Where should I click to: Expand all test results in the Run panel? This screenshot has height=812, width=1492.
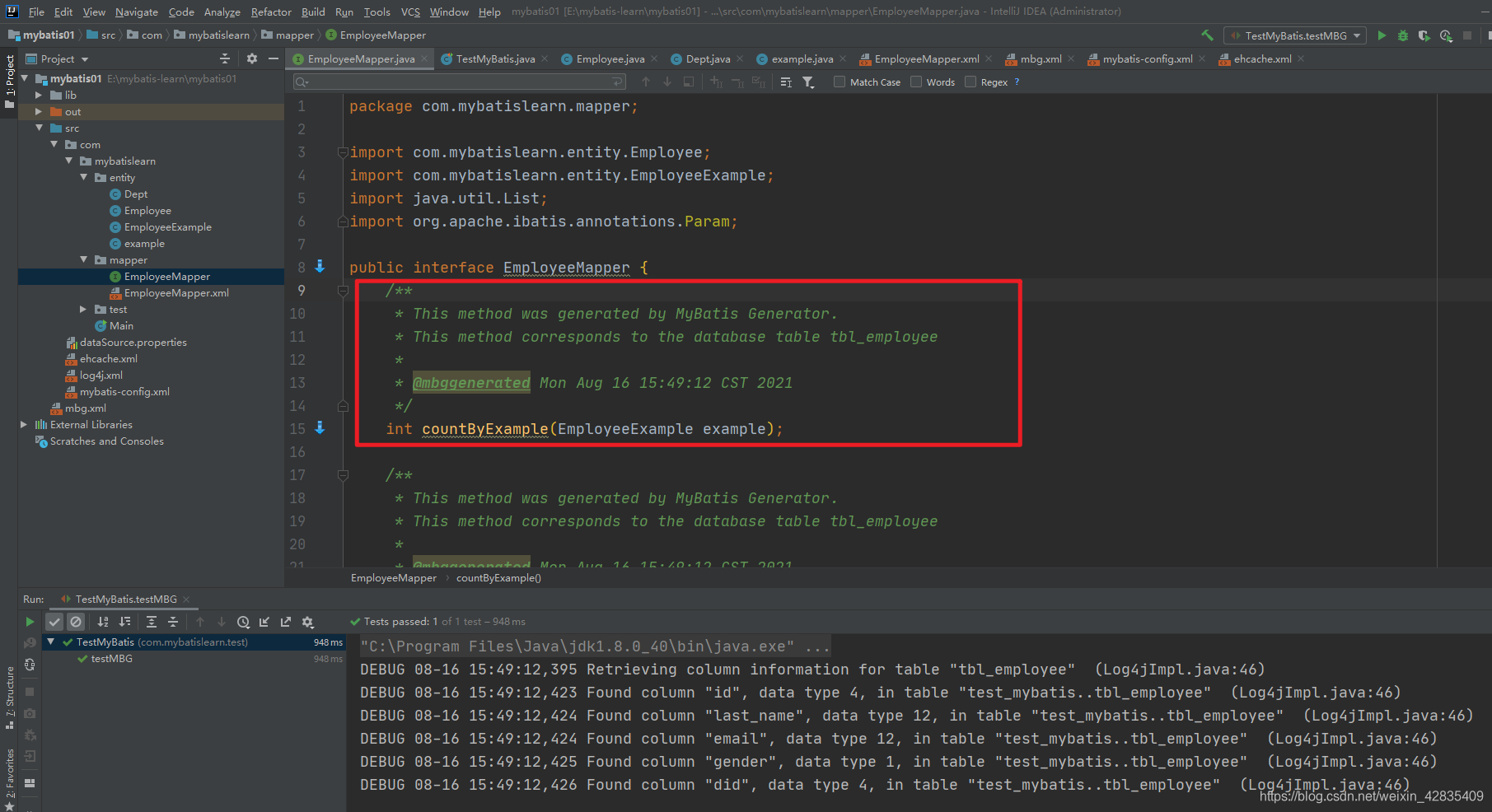click(152, 622)
